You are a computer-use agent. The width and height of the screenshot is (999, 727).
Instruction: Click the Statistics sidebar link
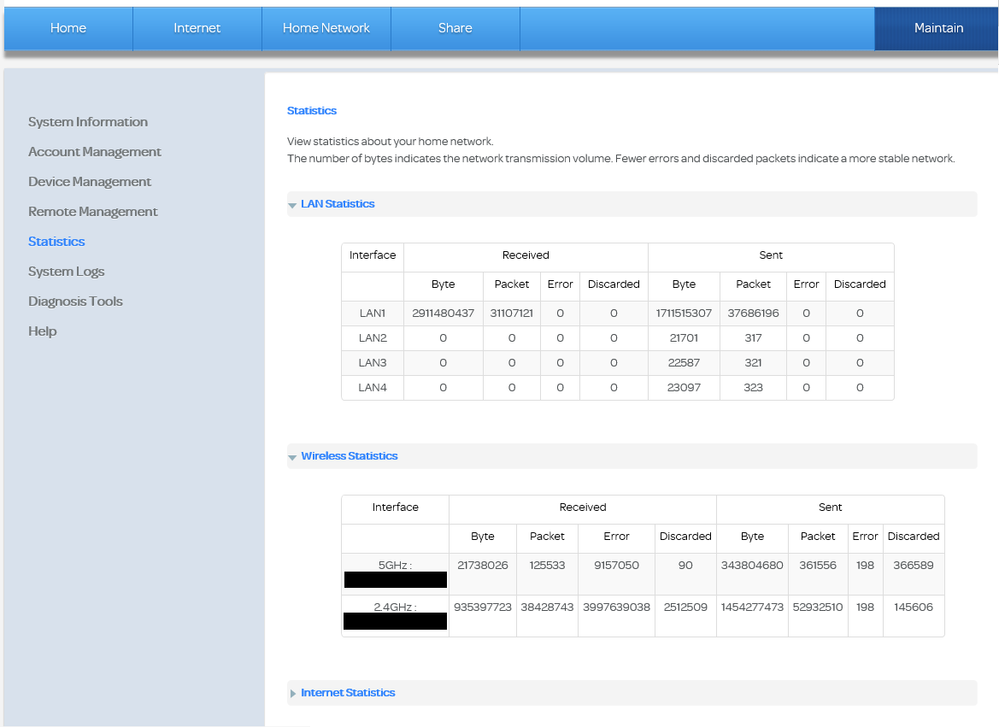tap(57, 242)
